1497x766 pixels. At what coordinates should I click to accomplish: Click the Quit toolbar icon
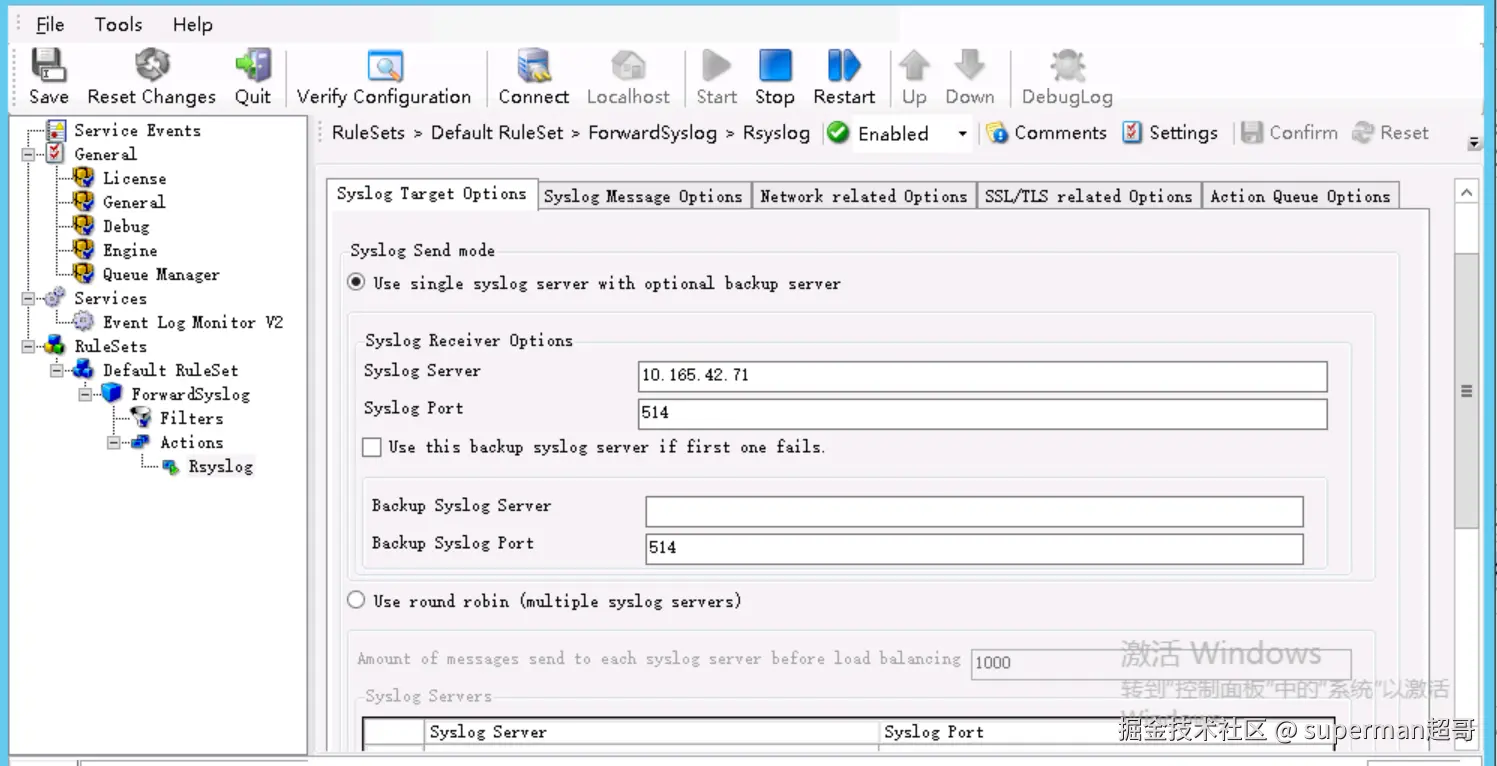click(x=252, y=66)
